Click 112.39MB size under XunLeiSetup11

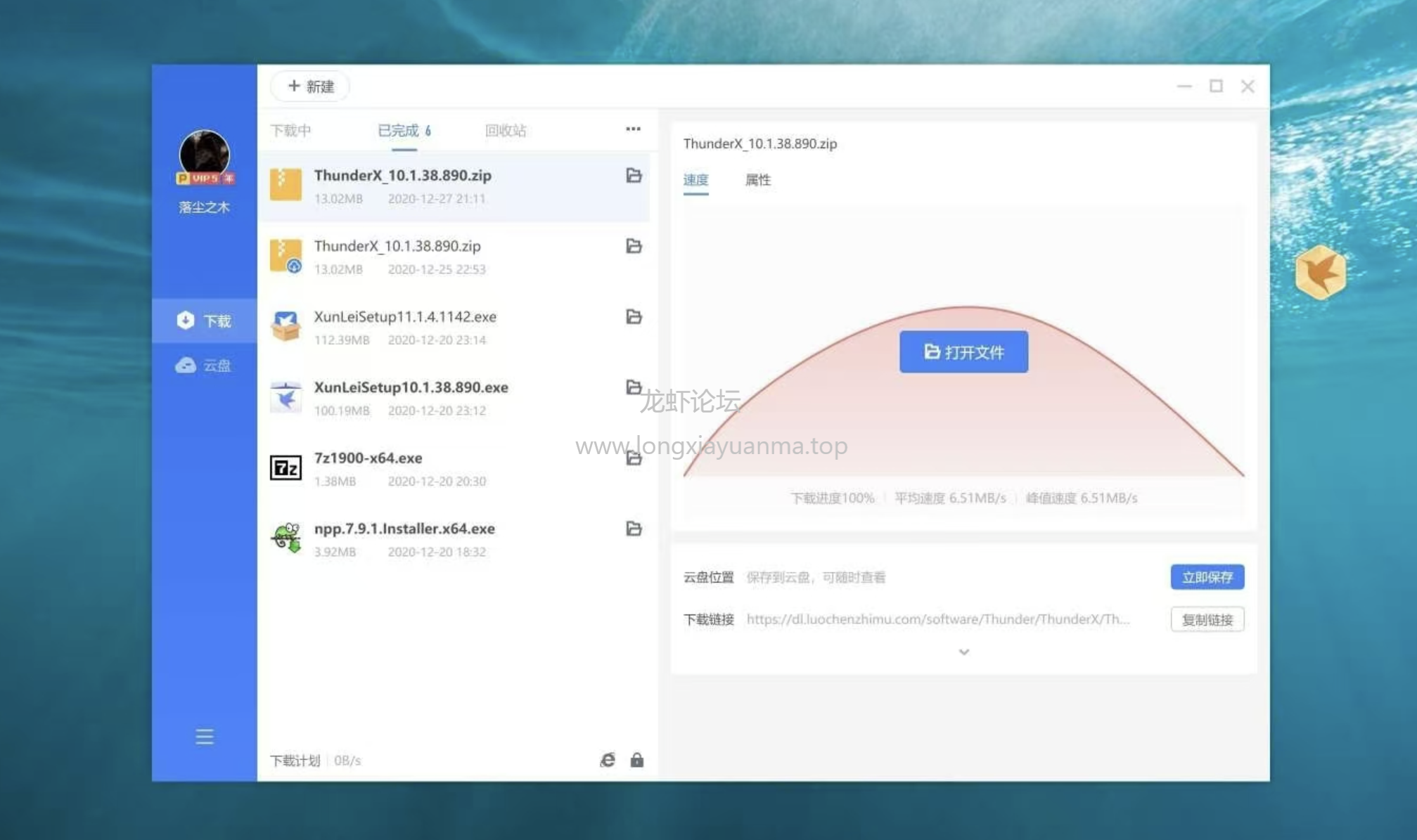(x=342, y=340)
